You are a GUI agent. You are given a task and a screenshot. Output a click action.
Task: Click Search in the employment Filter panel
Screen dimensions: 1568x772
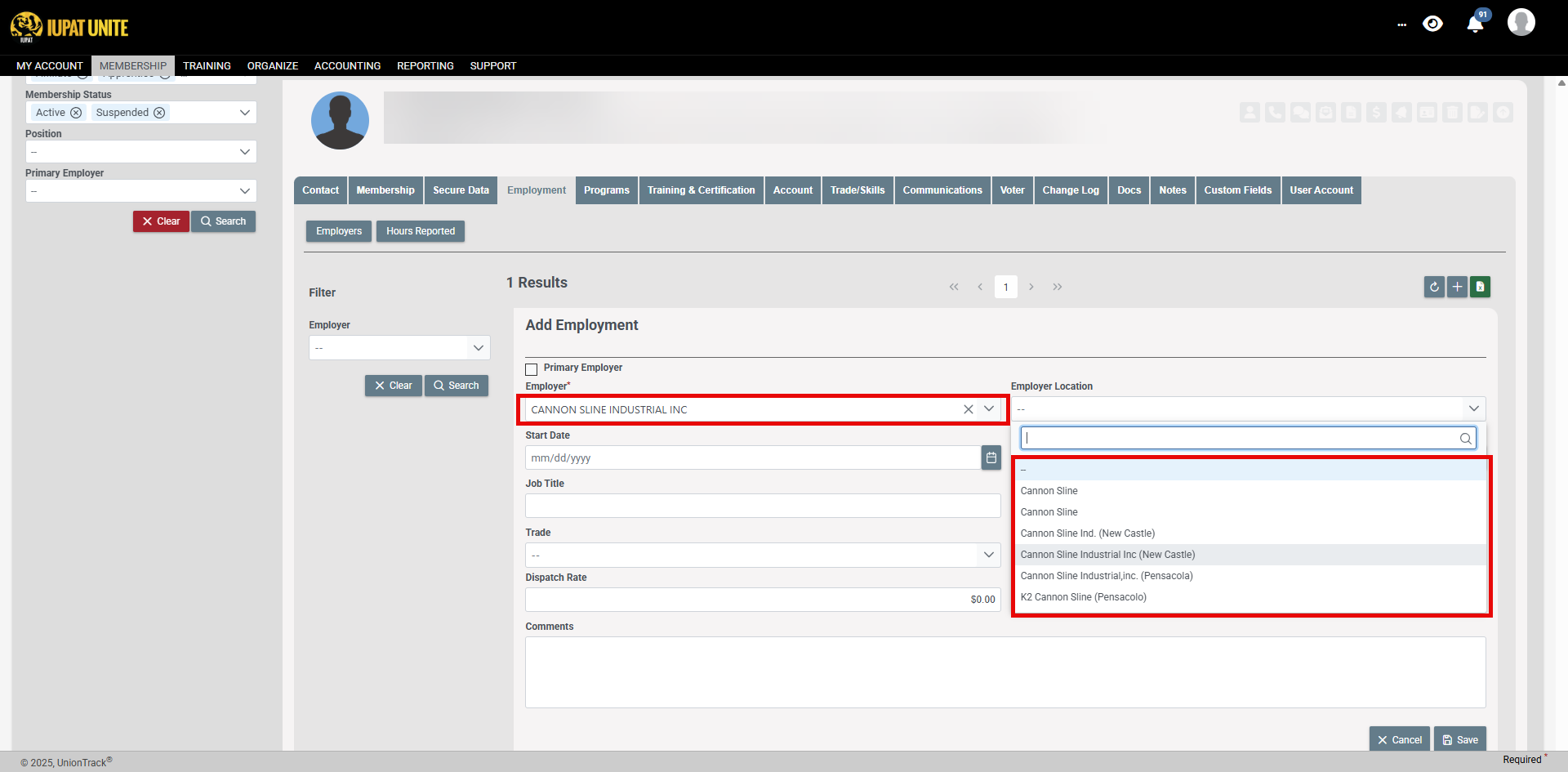[x=457, y=386]
